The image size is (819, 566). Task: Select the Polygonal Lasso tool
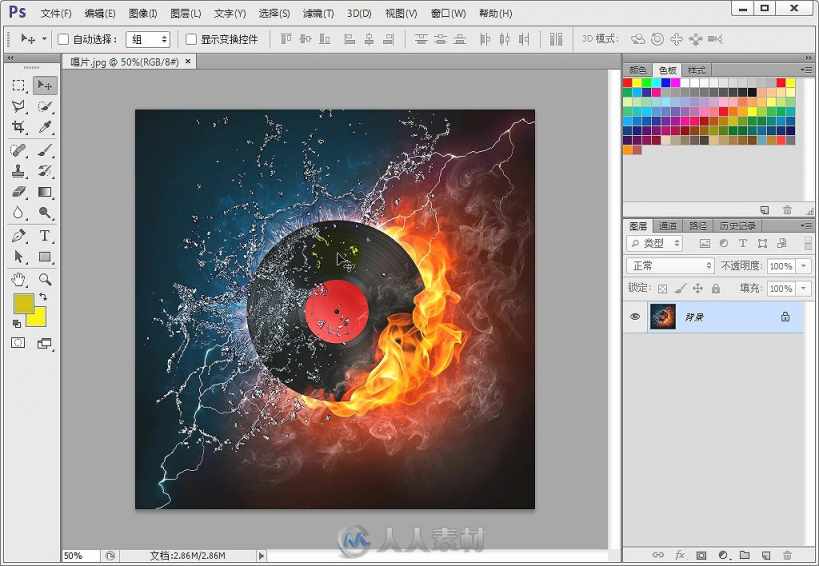click(x=19, y=107)
